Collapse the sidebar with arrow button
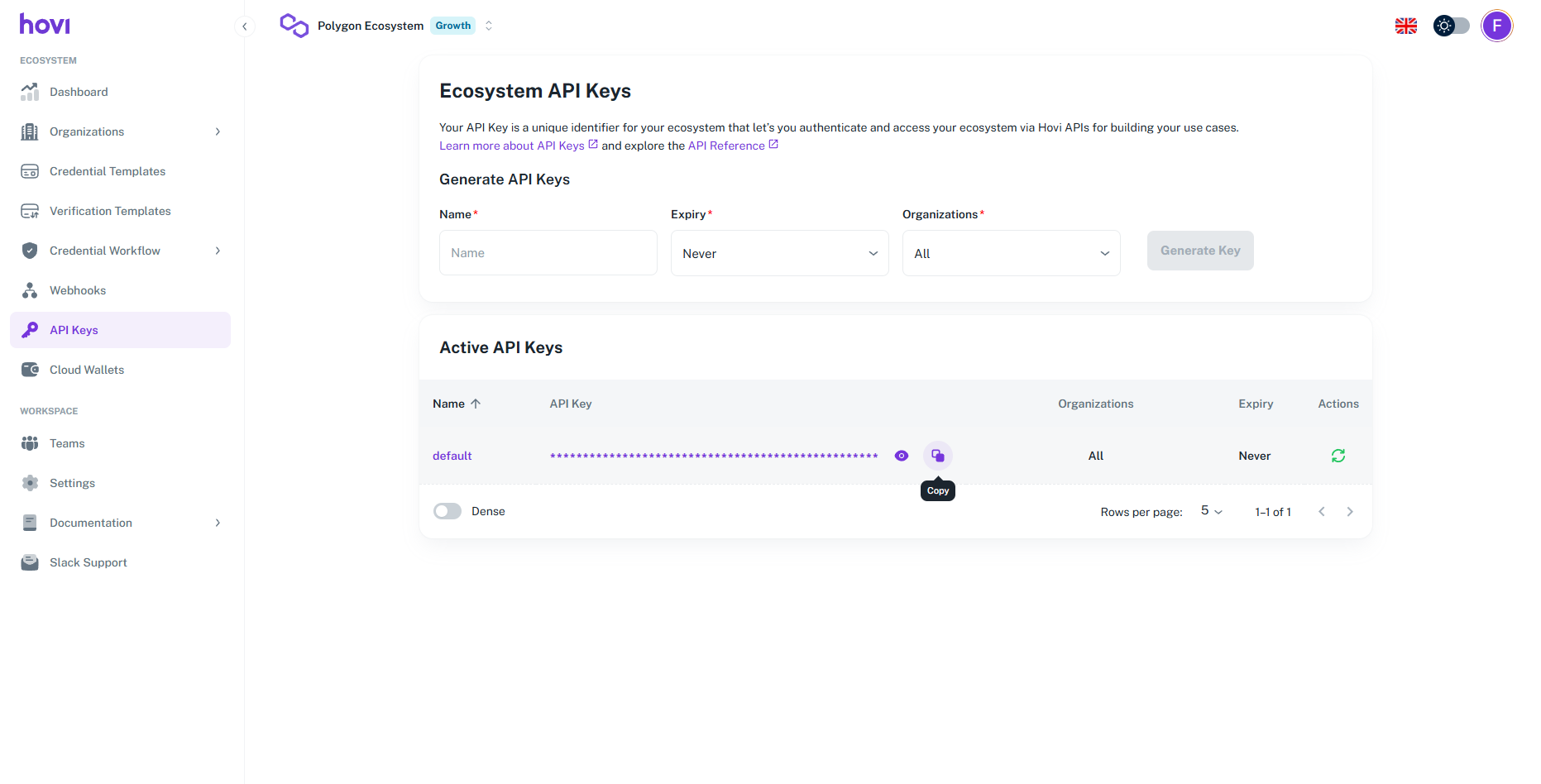This screenshot has width=1541, height=784. [x=244, y=26]
